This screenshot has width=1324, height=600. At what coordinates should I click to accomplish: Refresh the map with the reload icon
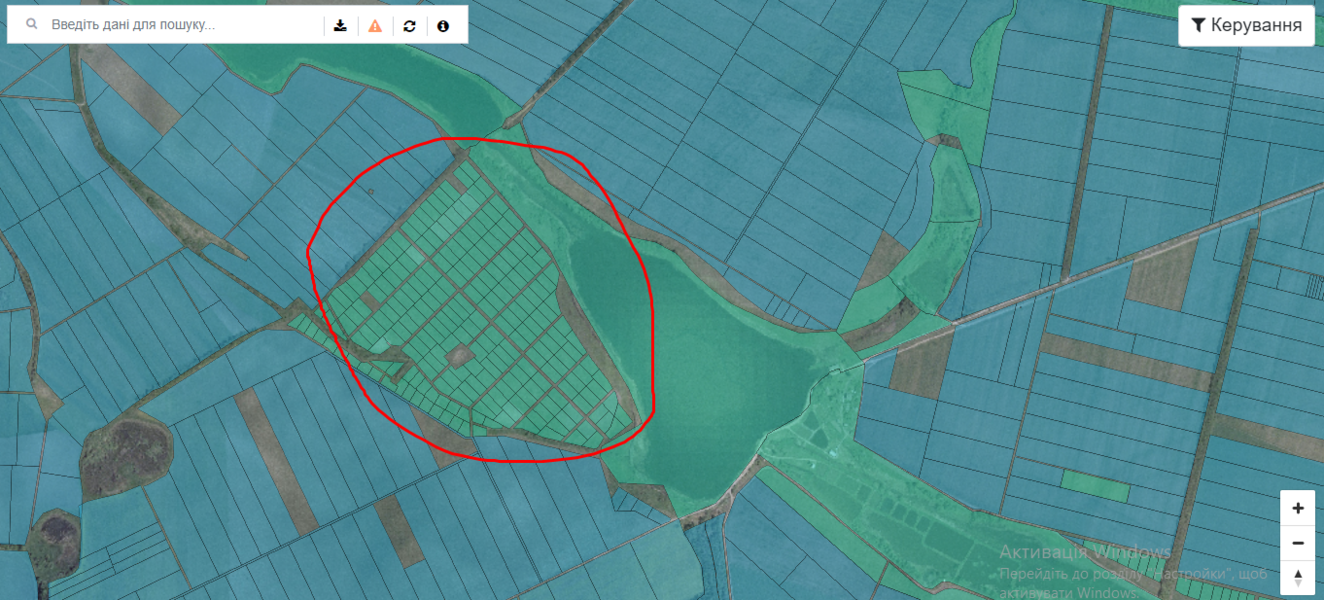409,26
